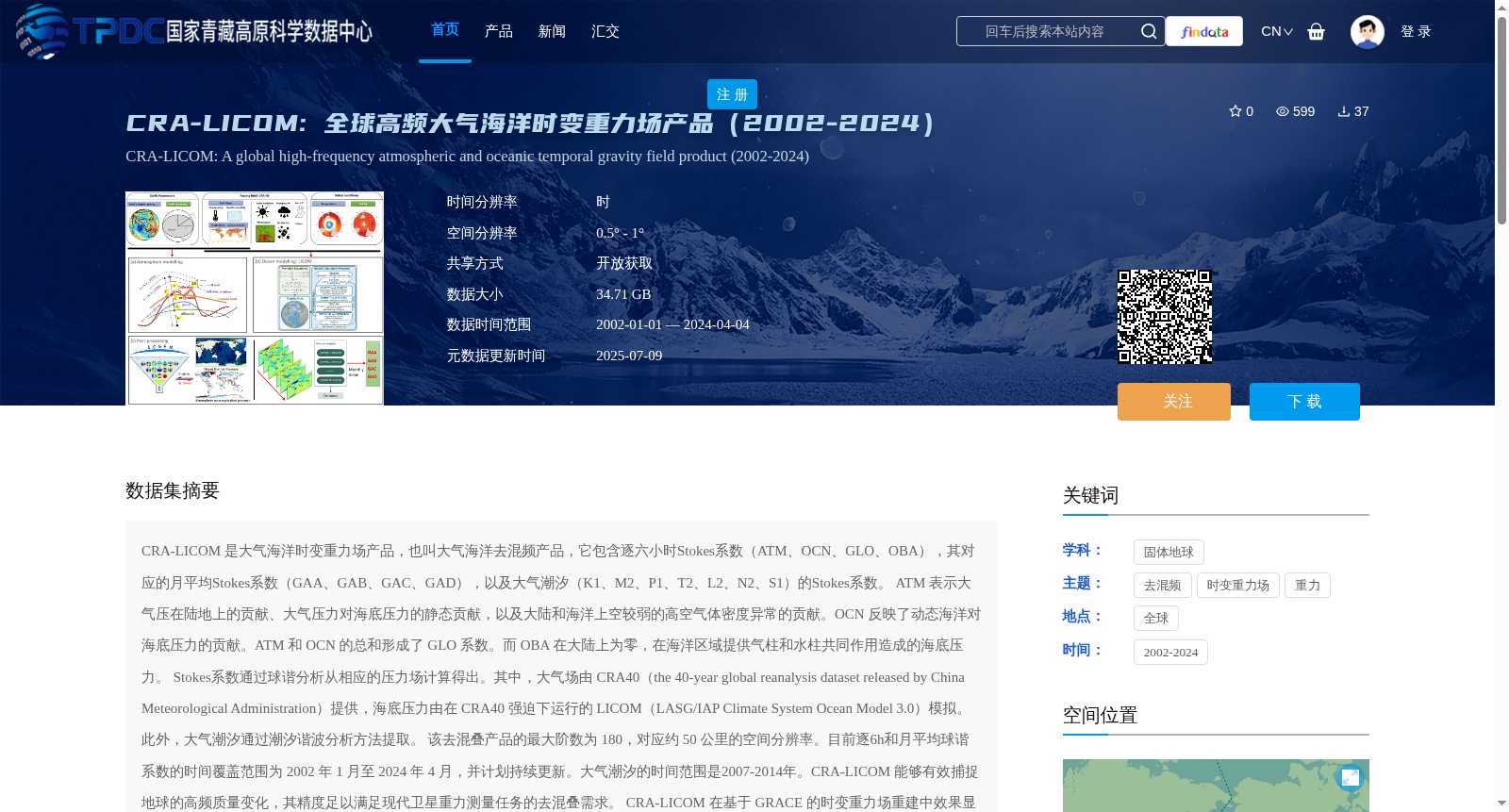Open the dataset workflow thumbnail image
1509x812 pixels.
point(255,298)
